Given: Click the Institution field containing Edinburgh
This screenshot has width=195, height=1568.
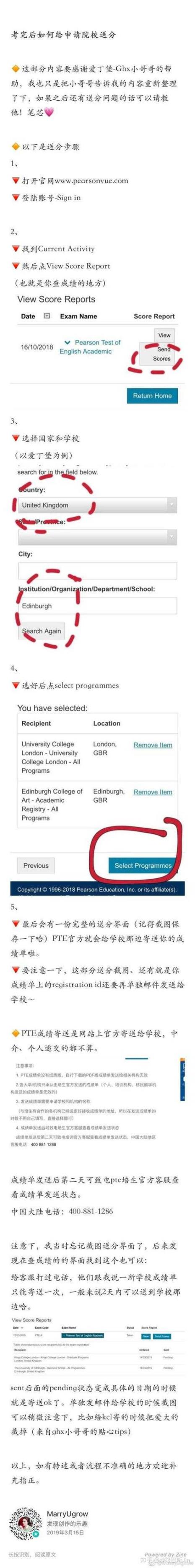Looking at the screenshot, I should tap(97, 606).
